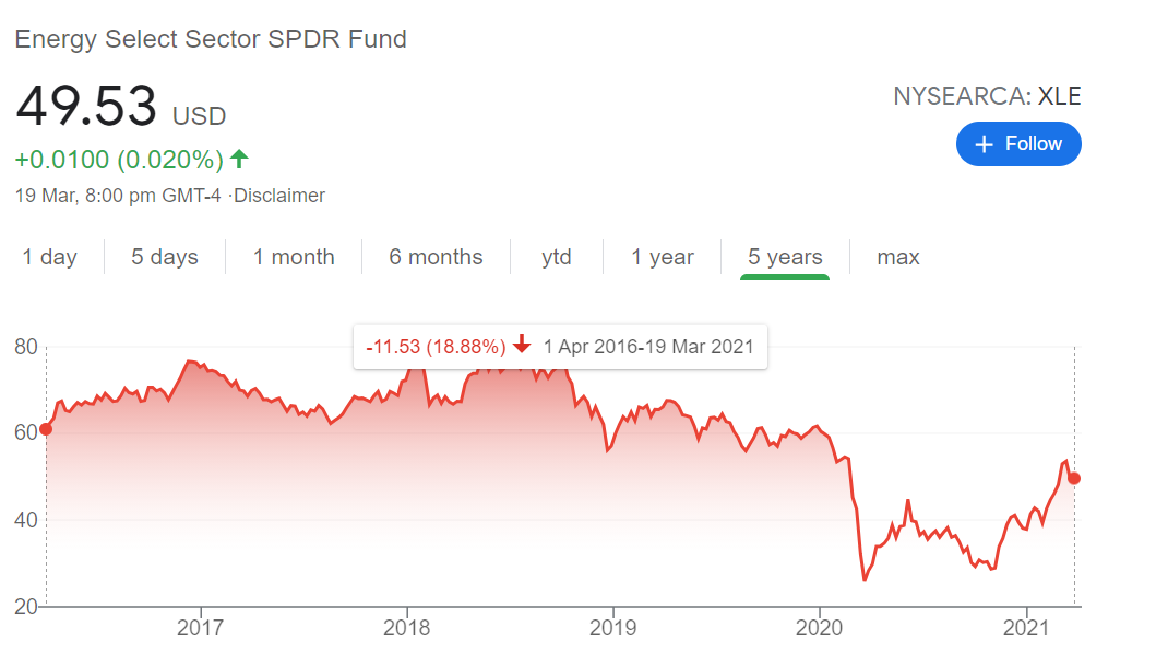Click the red down arrow in tooltip
This screenshot has width=1152, height=648.
coord(522,346)
